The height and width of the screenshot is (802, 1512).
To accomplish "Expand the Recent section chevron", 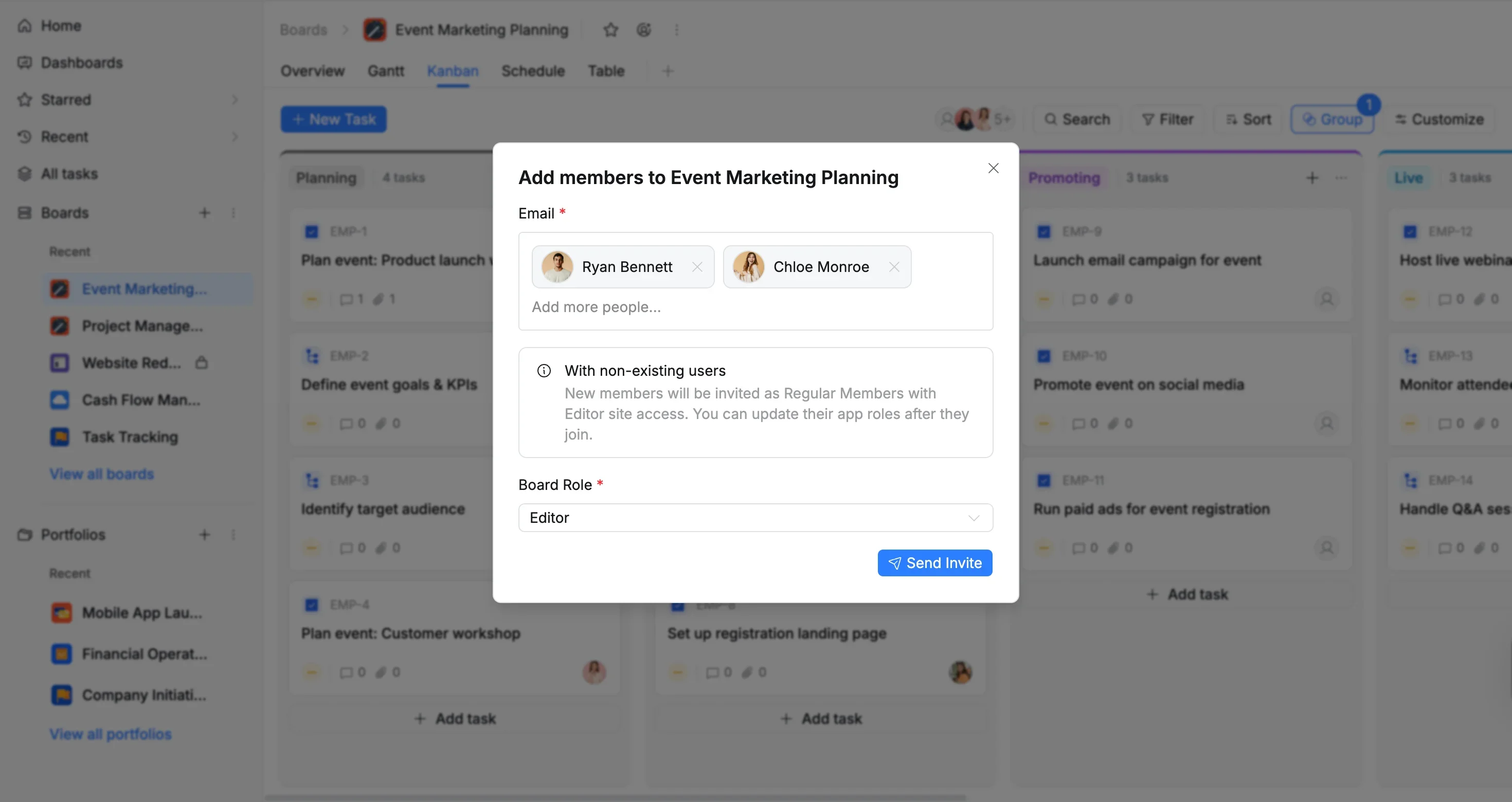I will (x=235, y=137).
